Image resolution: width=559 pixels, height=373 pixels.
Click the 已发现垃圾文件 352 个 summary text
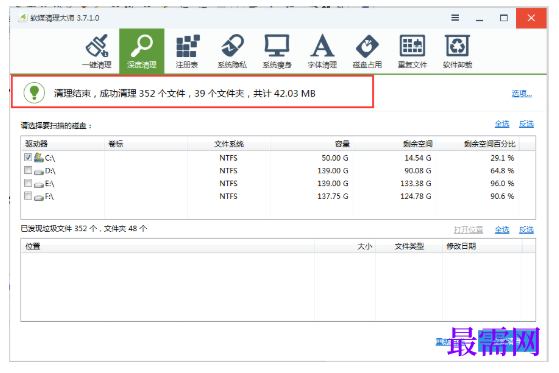tap(84, 229)
